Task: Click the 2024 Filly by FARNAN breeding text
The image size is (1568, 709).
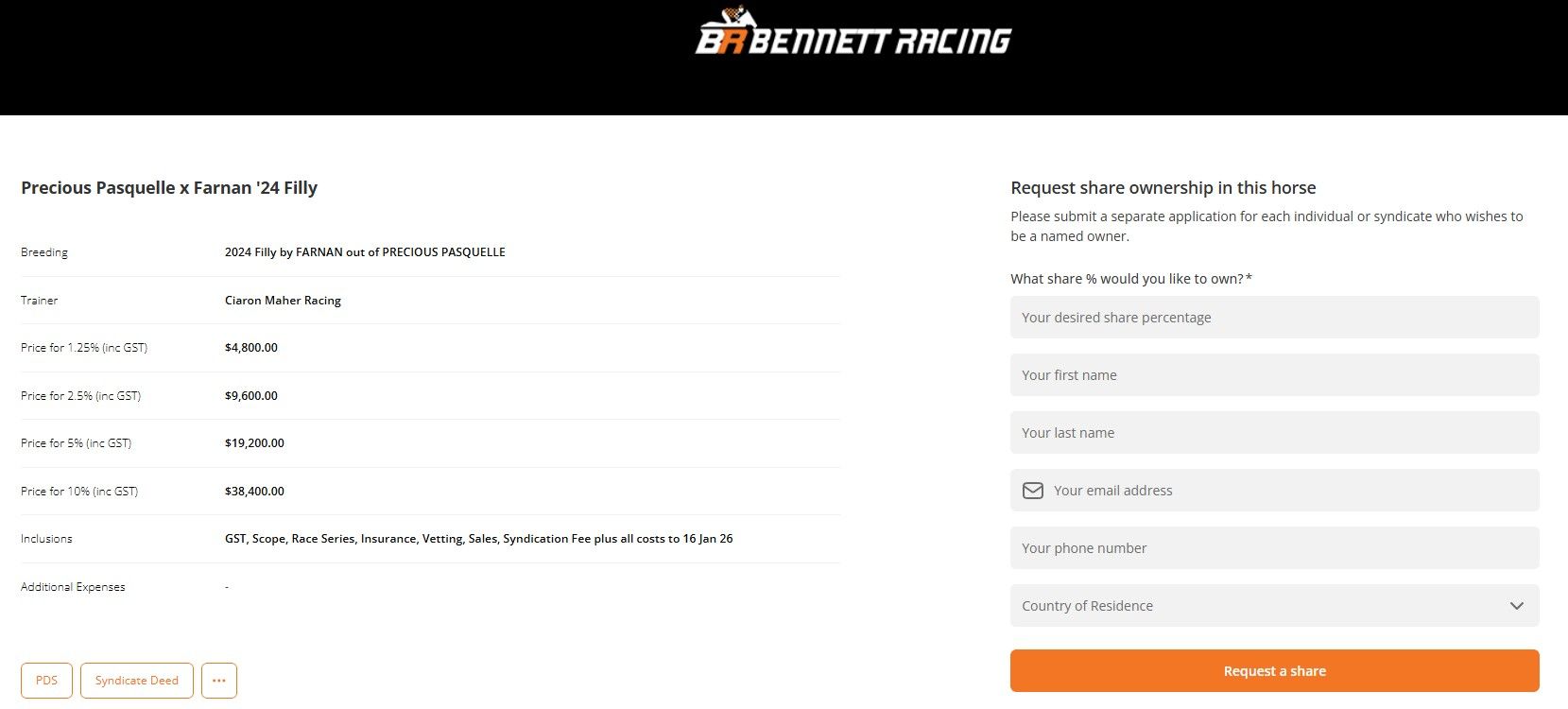Action: click(x=365, y=252)
